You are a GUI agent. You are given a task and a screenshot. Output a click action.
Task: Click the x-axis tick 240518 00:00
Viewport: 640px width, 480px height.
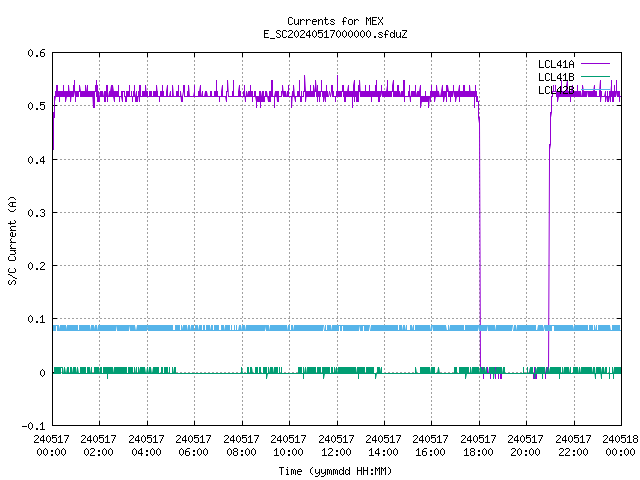[620, 445]
